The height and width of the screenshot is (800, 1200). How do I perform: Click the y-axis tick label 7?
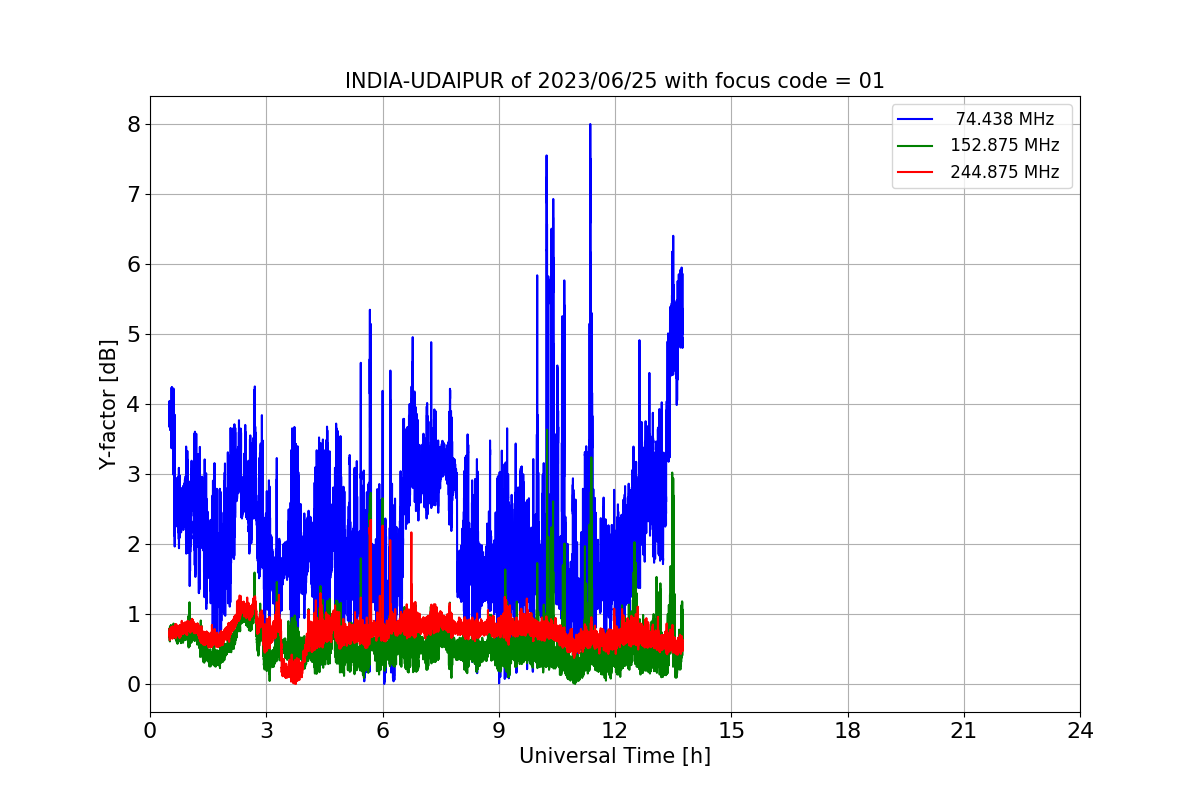133,195
